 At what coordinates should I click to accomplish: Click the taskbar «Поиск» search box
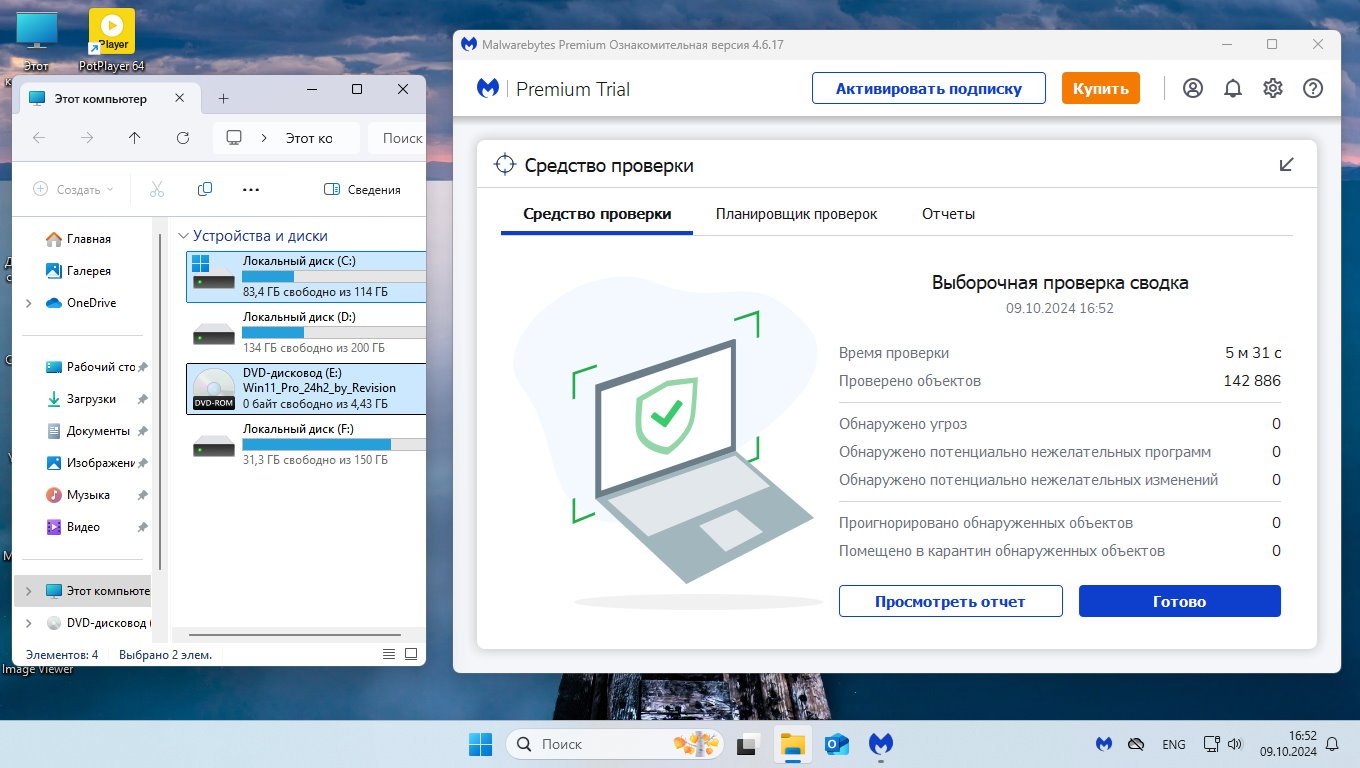click(x=615, y=744)
